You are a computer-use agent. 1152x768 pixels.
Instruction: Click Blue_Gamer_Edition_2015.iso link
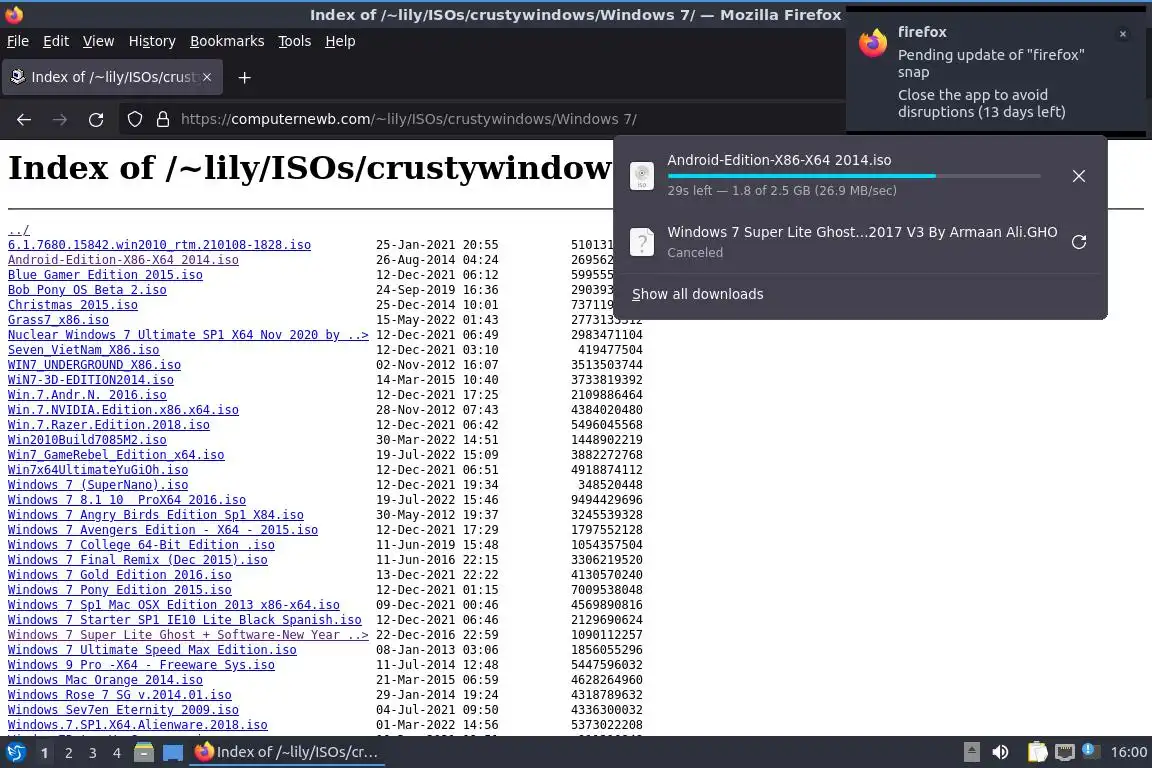(x=105, y=275)
